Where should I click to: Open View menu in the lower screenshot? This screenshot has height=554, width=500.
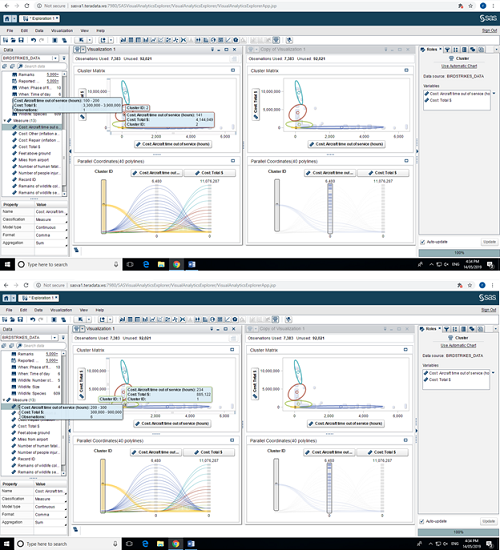pos(84,310)
